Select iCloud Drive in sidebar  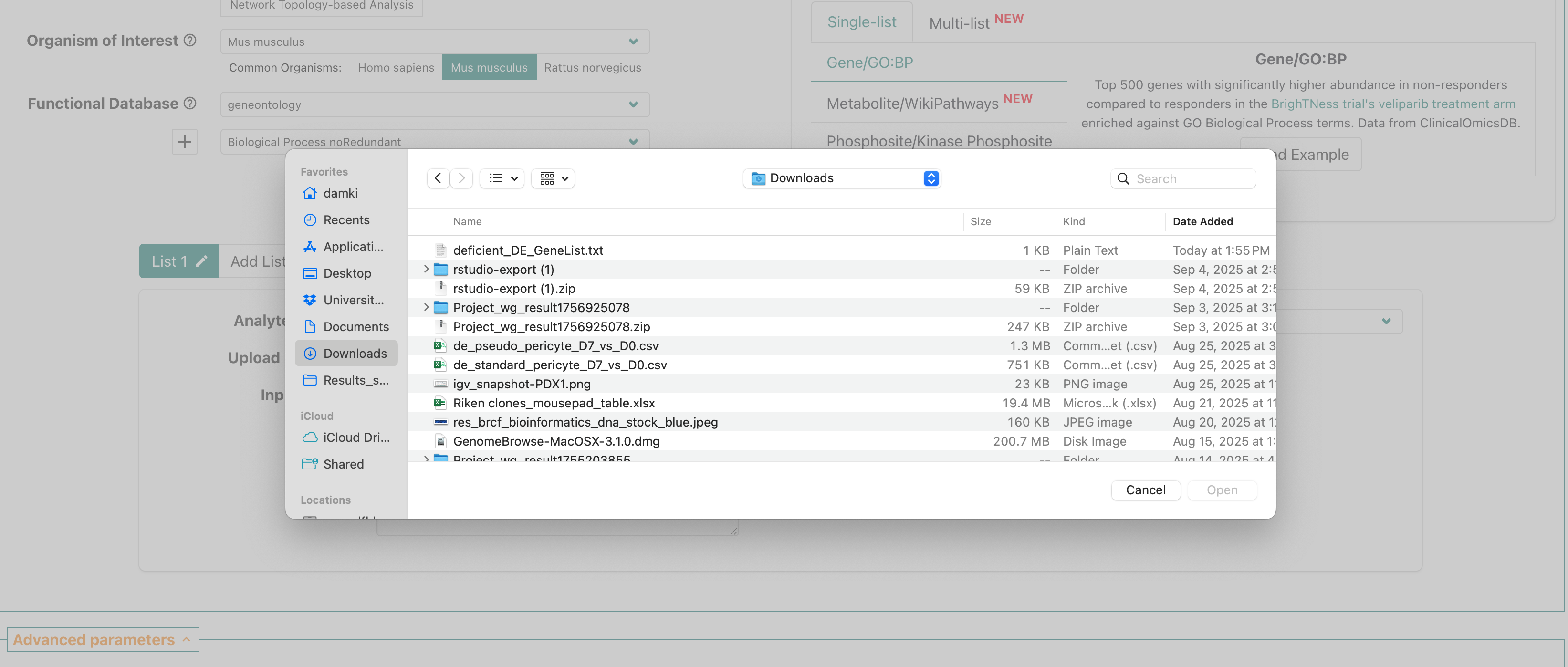click(x=355, y=437)
